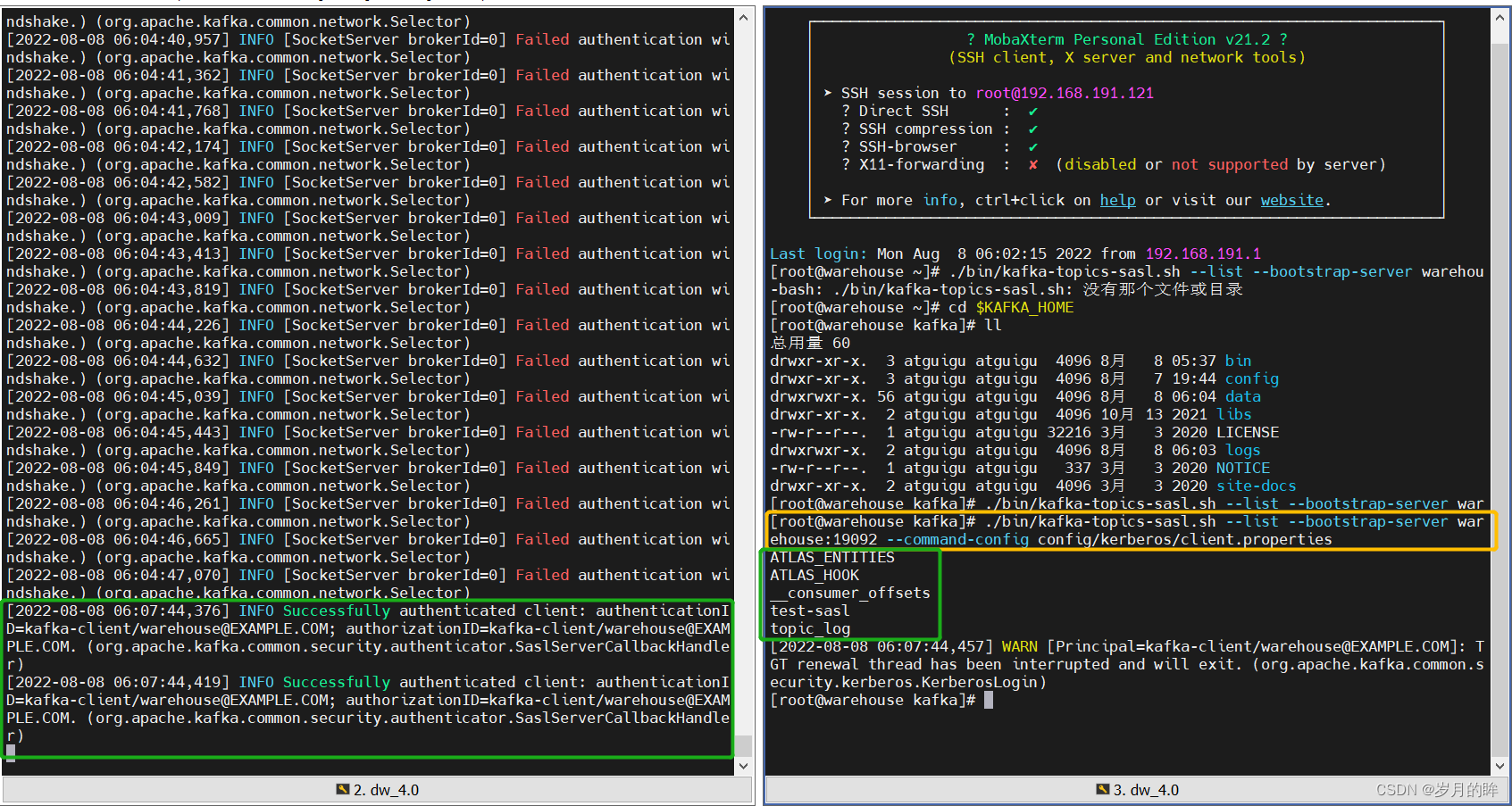Click the 'logs' directory in the listing

click(1242, 450)
